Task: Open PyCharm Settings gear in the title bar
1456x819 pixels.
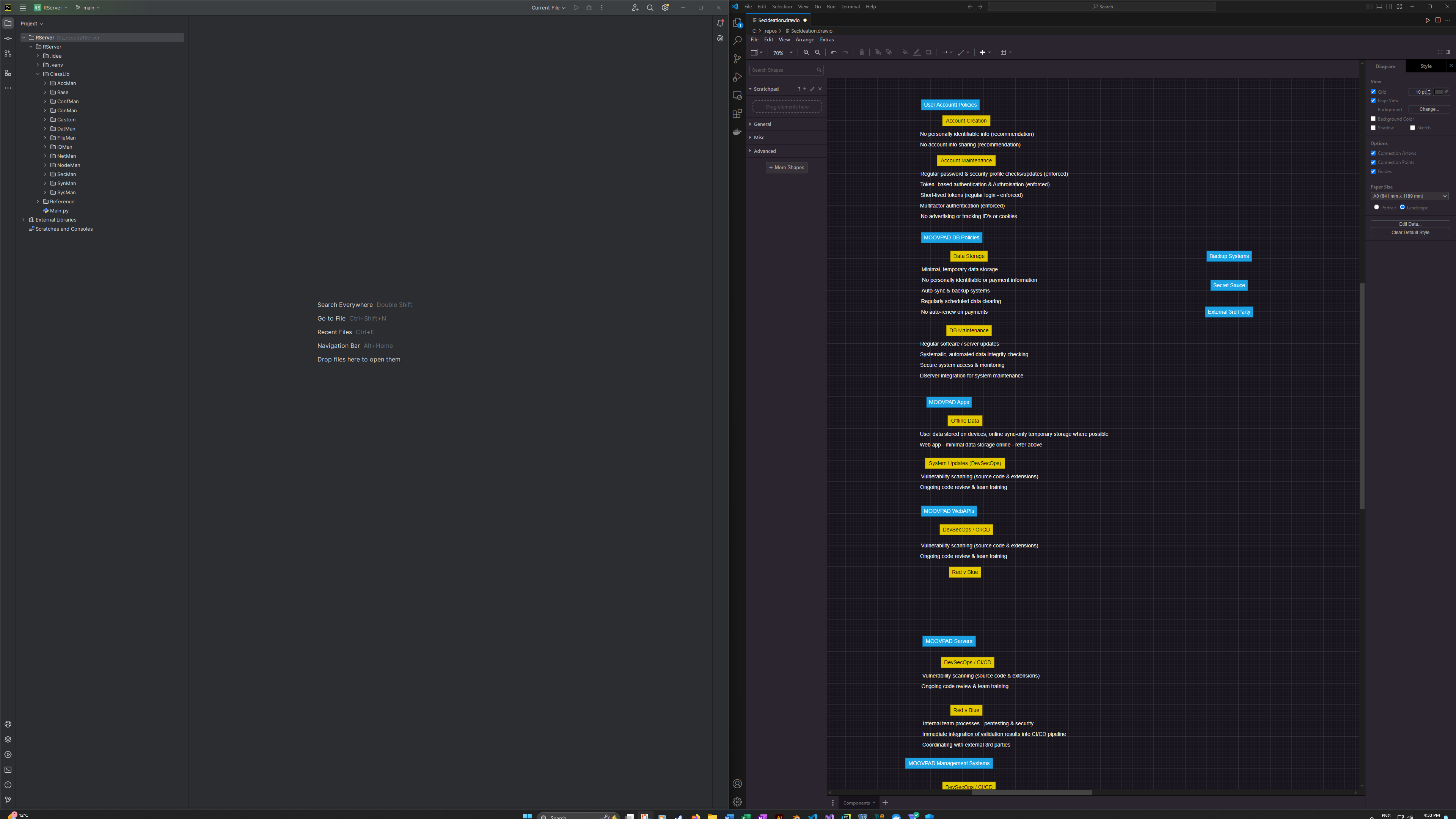Action: (x=665, y=8)
